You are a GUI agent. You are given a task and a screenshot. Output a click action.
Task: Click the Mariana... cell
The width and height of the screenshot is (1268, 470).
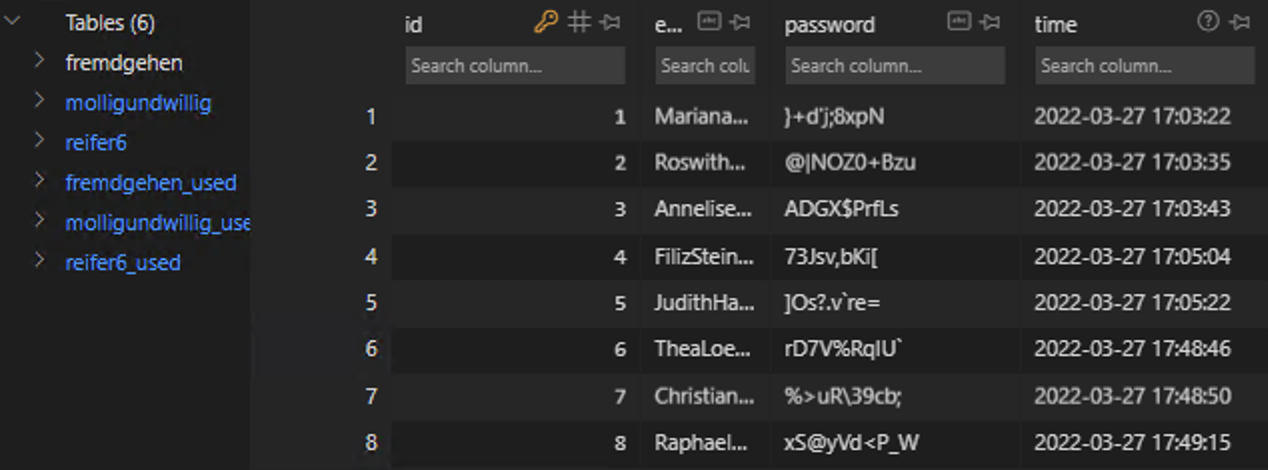(x=706, y=117)
